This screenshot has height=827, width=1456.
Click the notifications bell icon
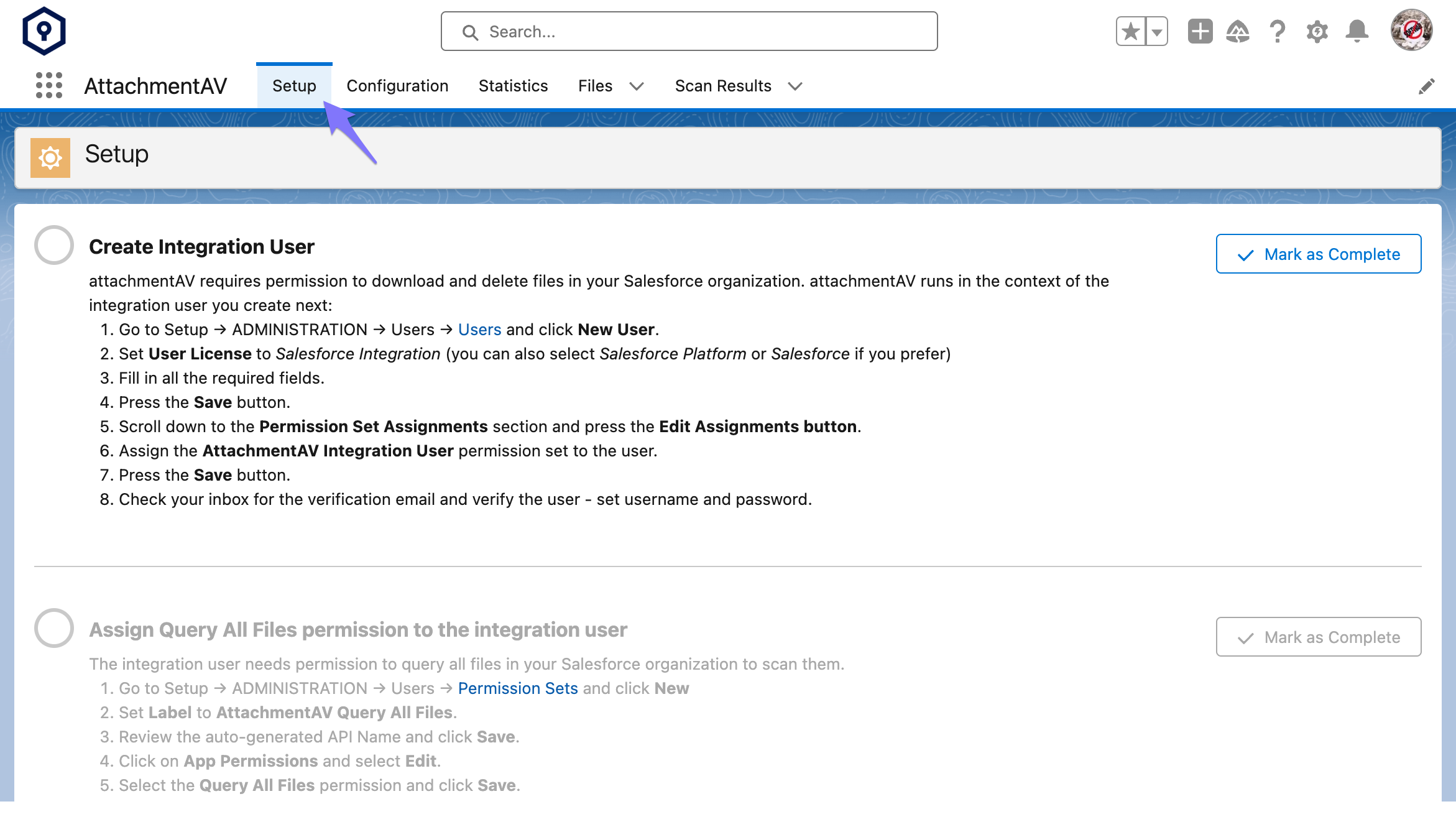1357,32
